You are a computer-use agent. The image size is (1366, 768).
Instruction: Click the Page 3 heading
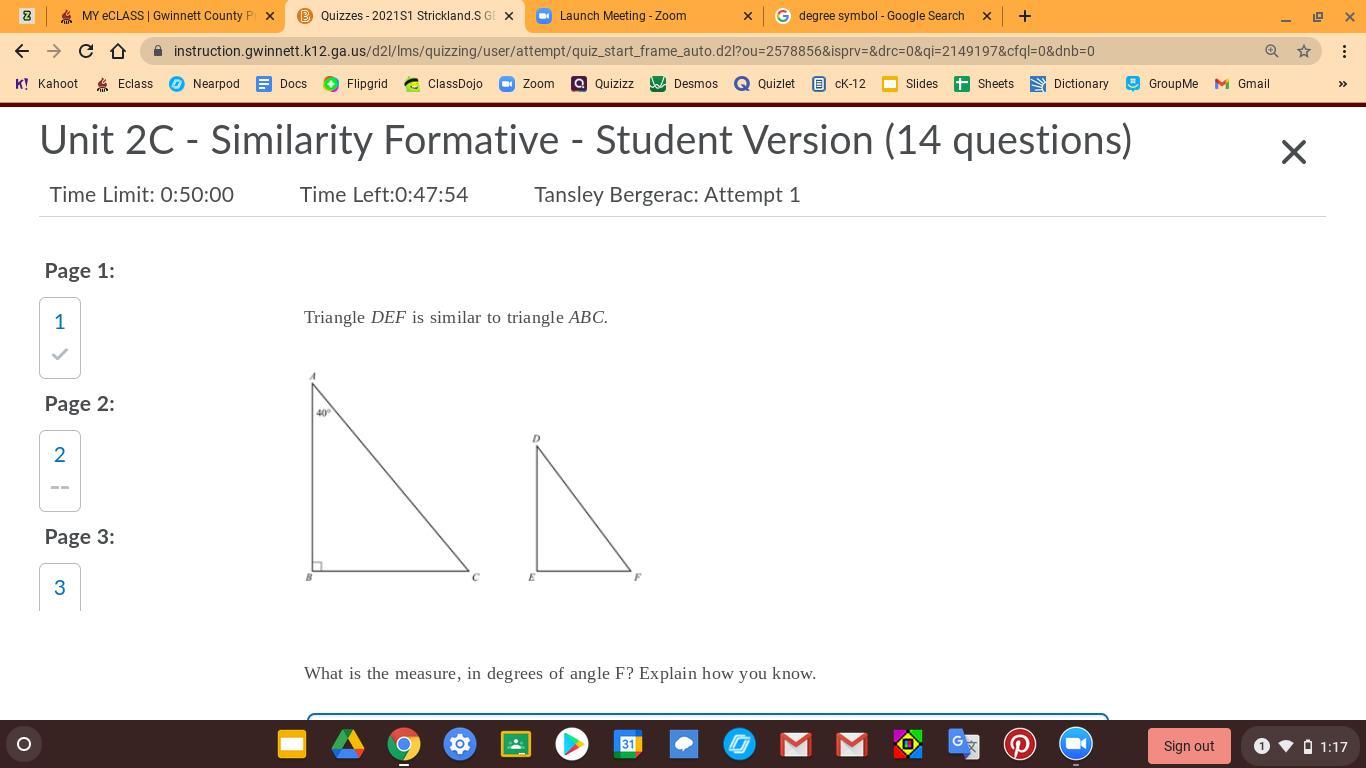[80, 537]
